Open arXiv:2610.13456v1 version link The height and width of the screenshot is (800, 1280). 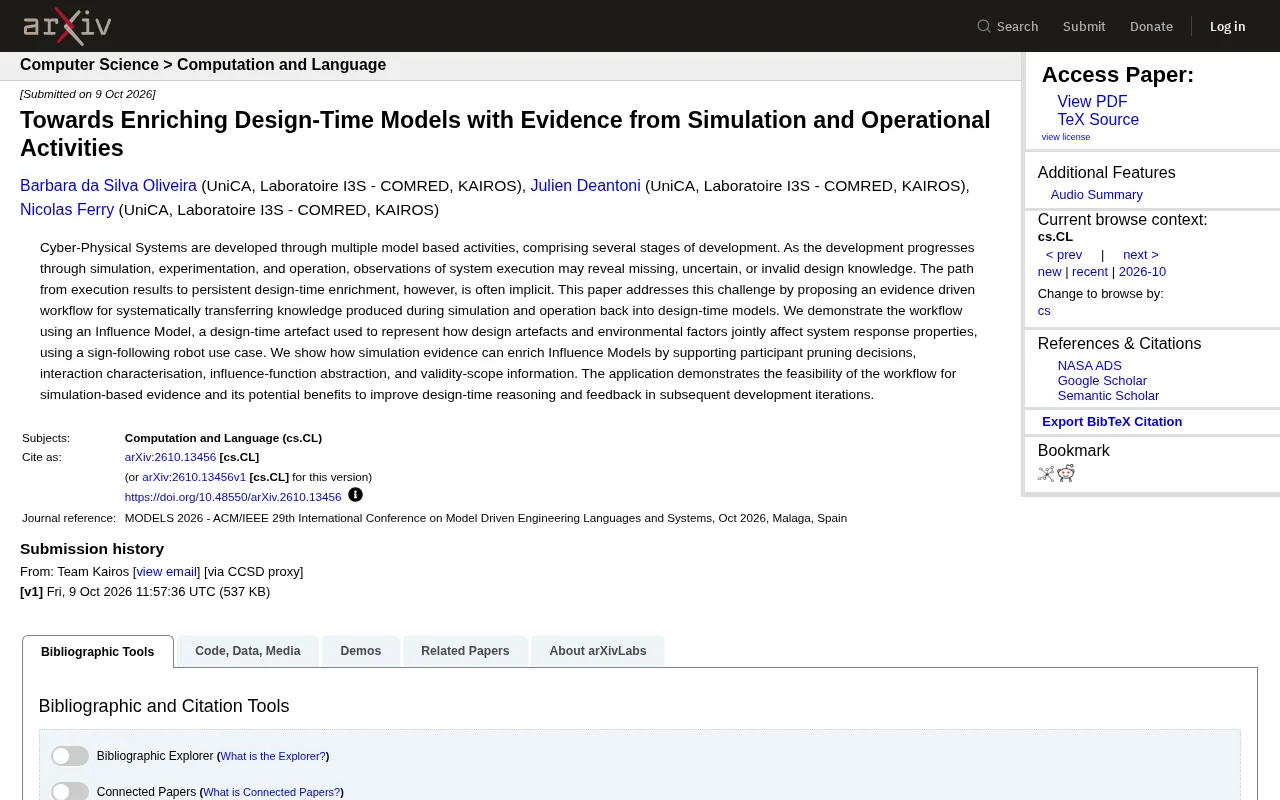tap(194, 477)
